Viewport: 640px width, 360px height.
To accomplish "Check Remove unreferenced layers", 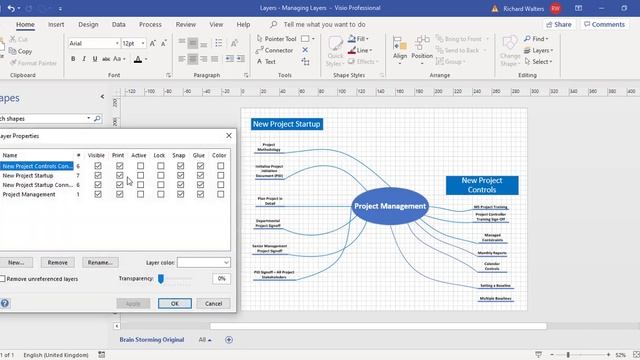I will point(3,279).
